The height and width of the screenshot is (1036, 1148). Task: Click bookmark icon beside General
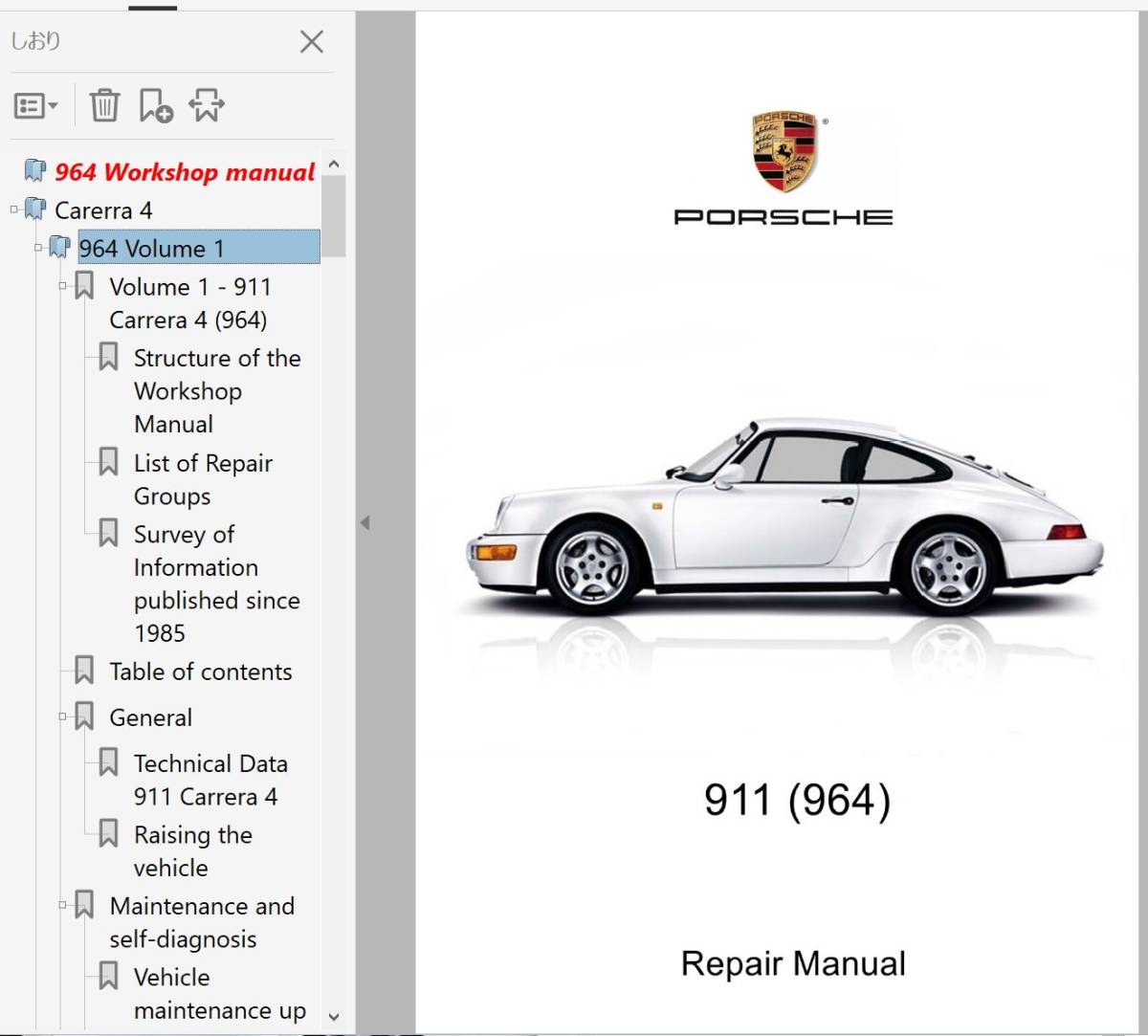click(x=84, y=716)
